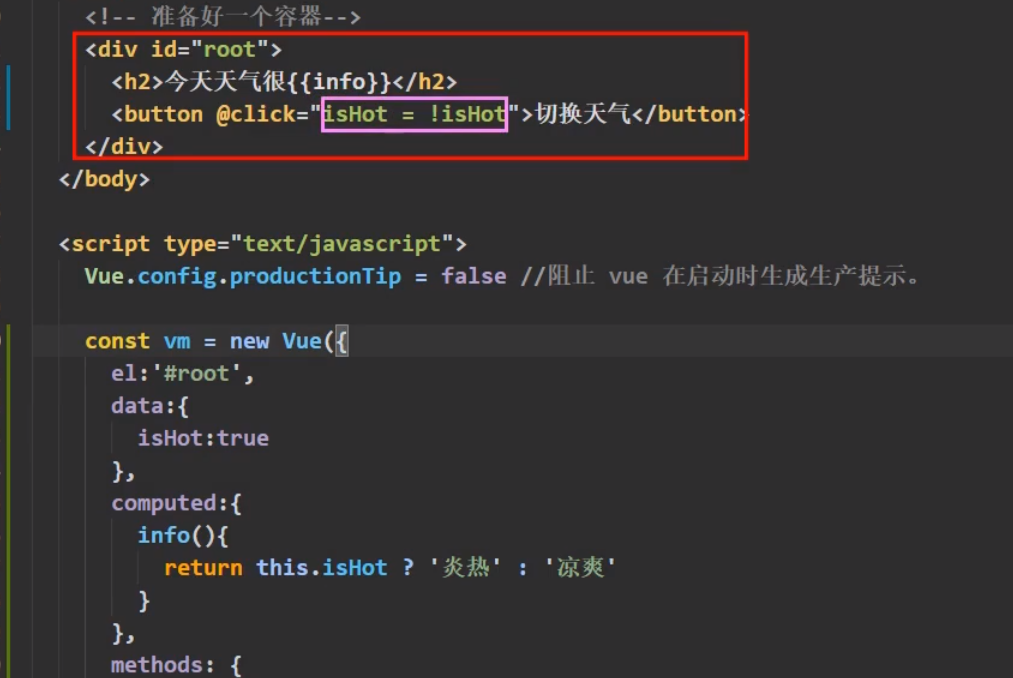Click the comment '阻止 vue 在启动时生成生产提示'
This screenshot has height=678, width=1013.
[720, 277]
